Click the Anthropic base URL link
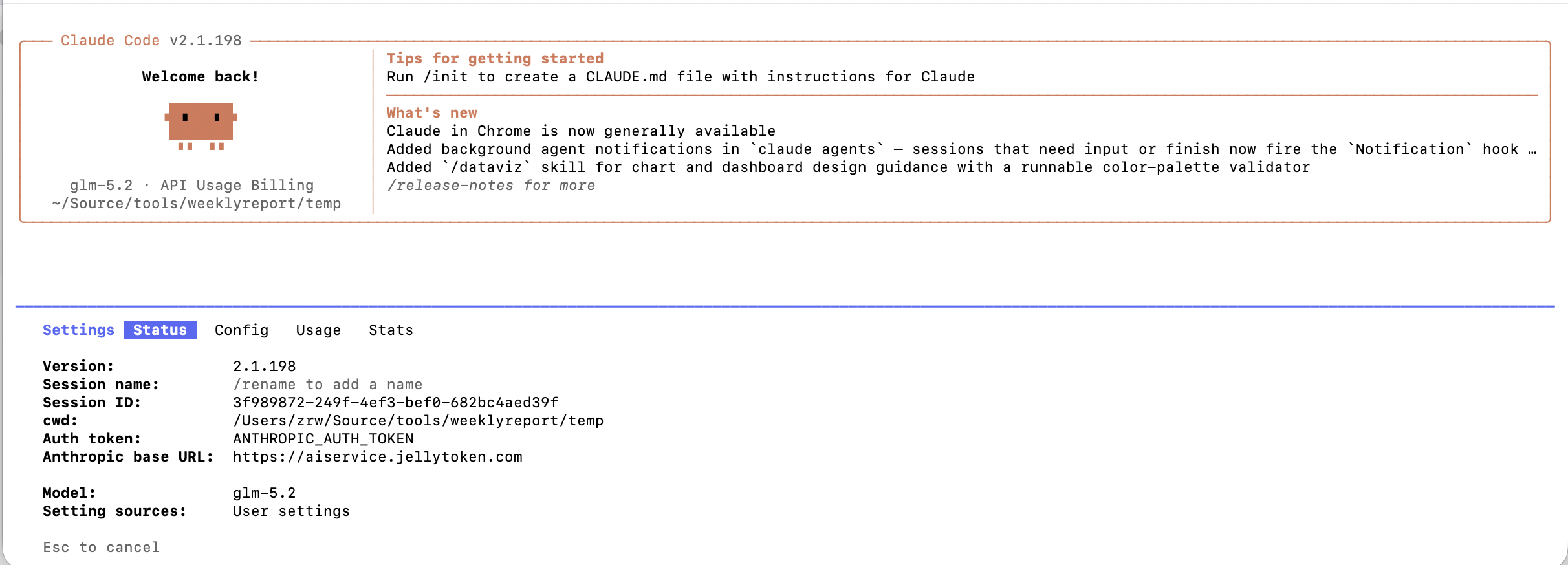The width and height of the screenshot is (1568, 565). pyautogui.click(x=378, y=456)
